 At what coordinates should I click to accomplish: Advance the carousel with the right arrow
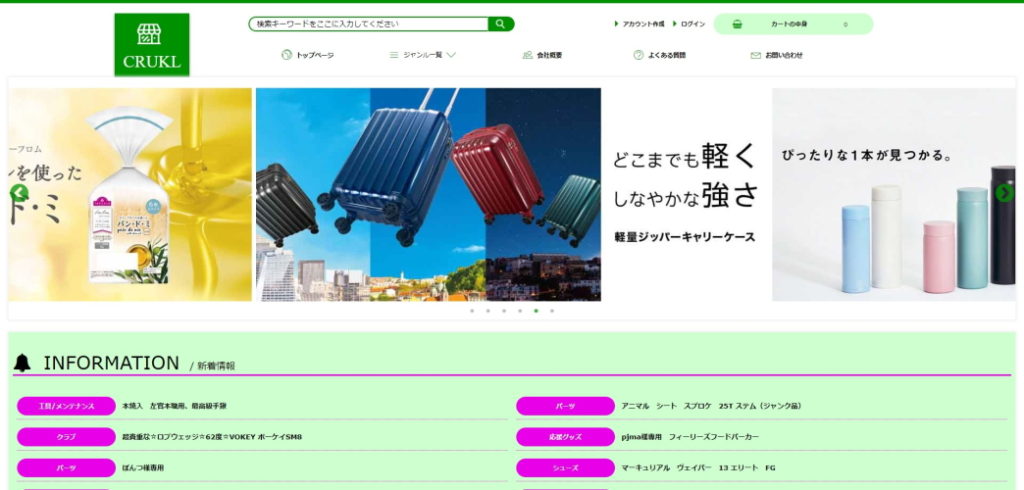pos(1004,193)
